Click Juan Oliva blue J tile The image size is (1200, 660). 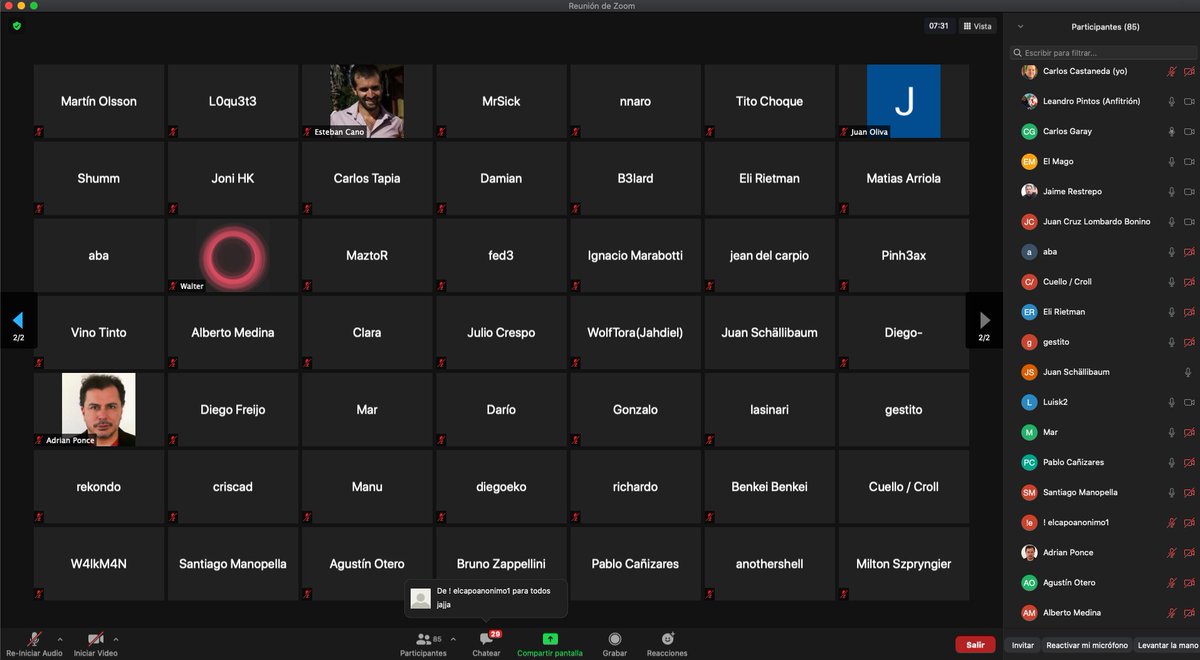(903, 101)
